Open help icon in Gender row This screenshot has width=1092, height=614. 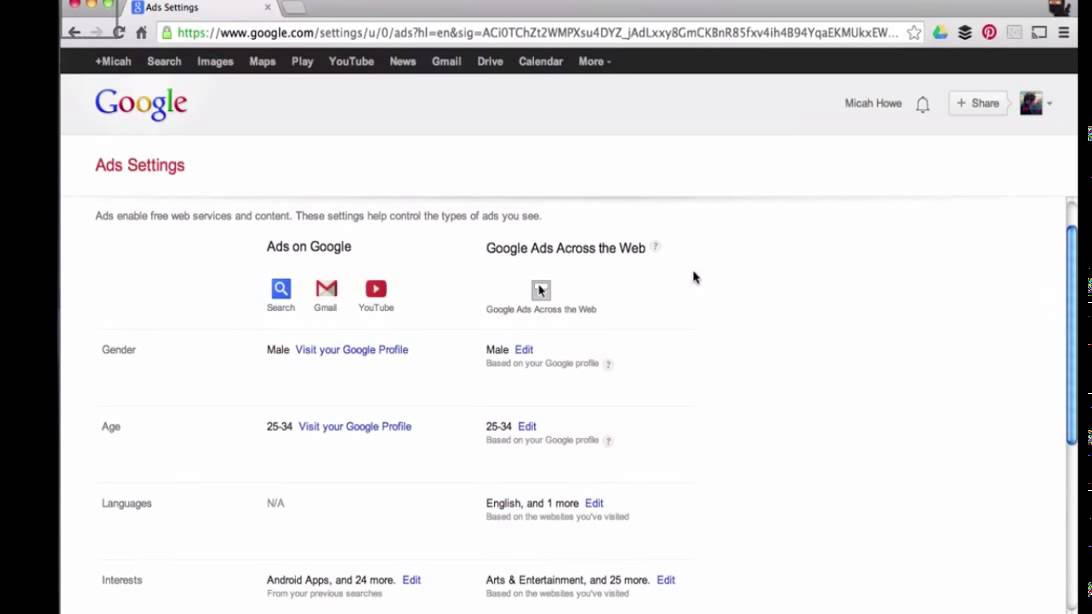click(608, 364)
